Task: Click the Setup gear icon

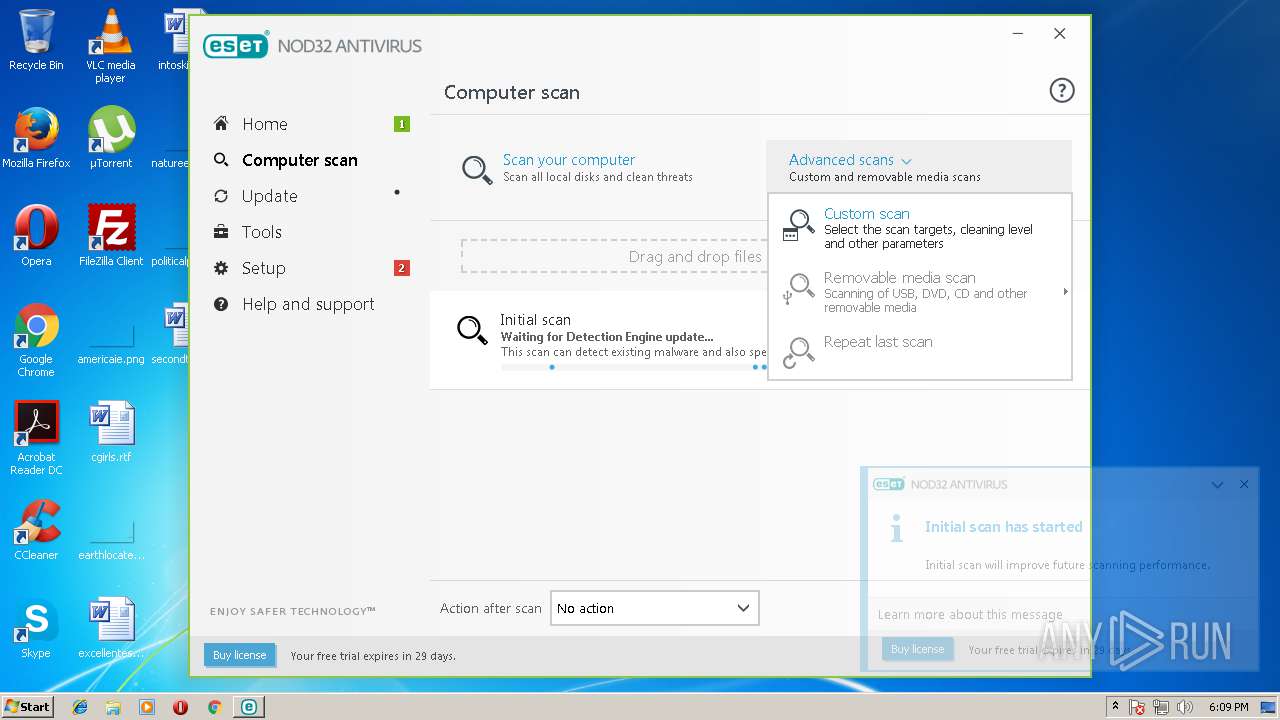Action: coord(221,268)
